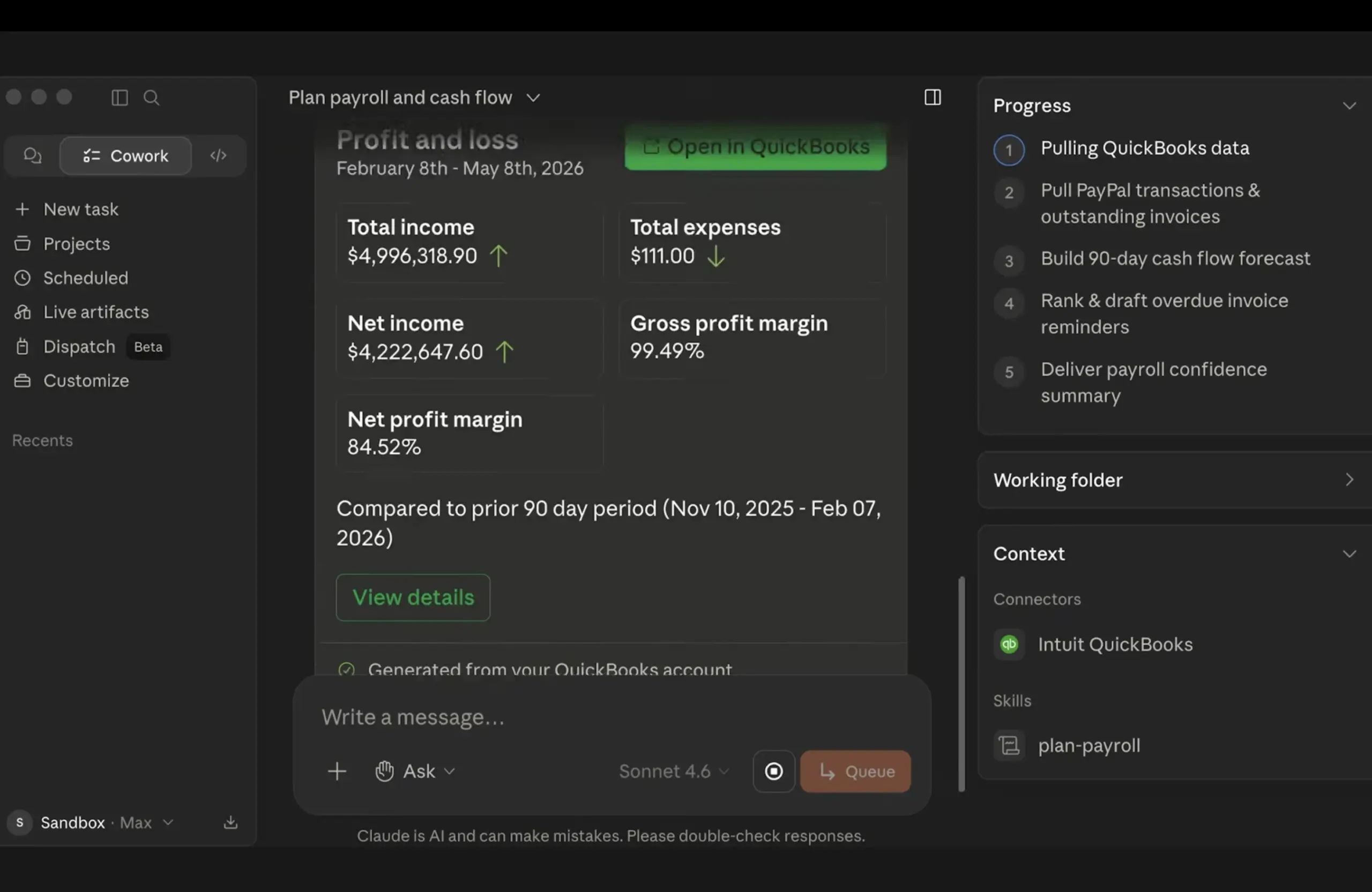Switch to the chat bubbles mode icon
This screenshot has height=892, width=1372.
point(32,155)
